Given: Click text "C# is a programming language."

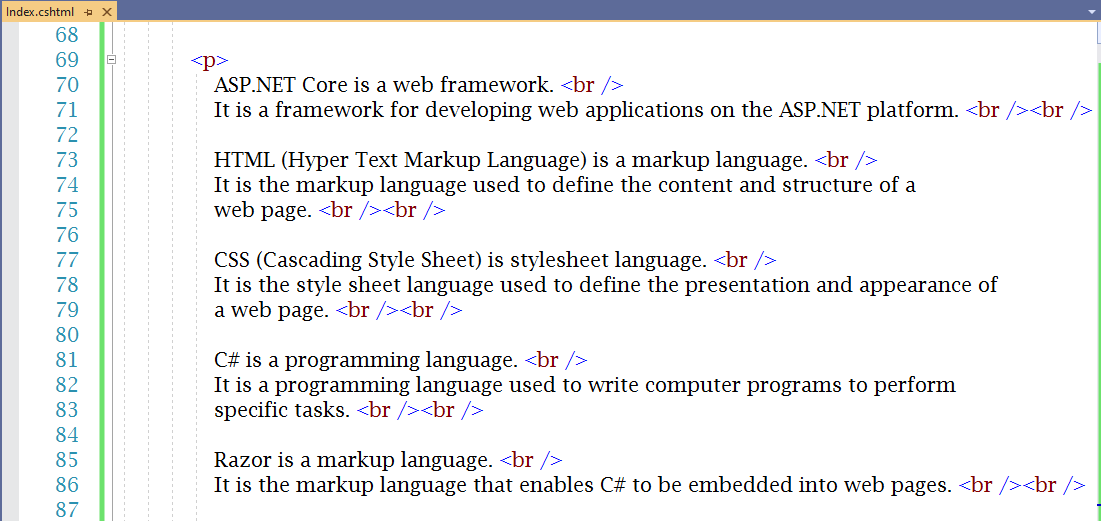Looking at the screenshot, I should click(366, 360).
